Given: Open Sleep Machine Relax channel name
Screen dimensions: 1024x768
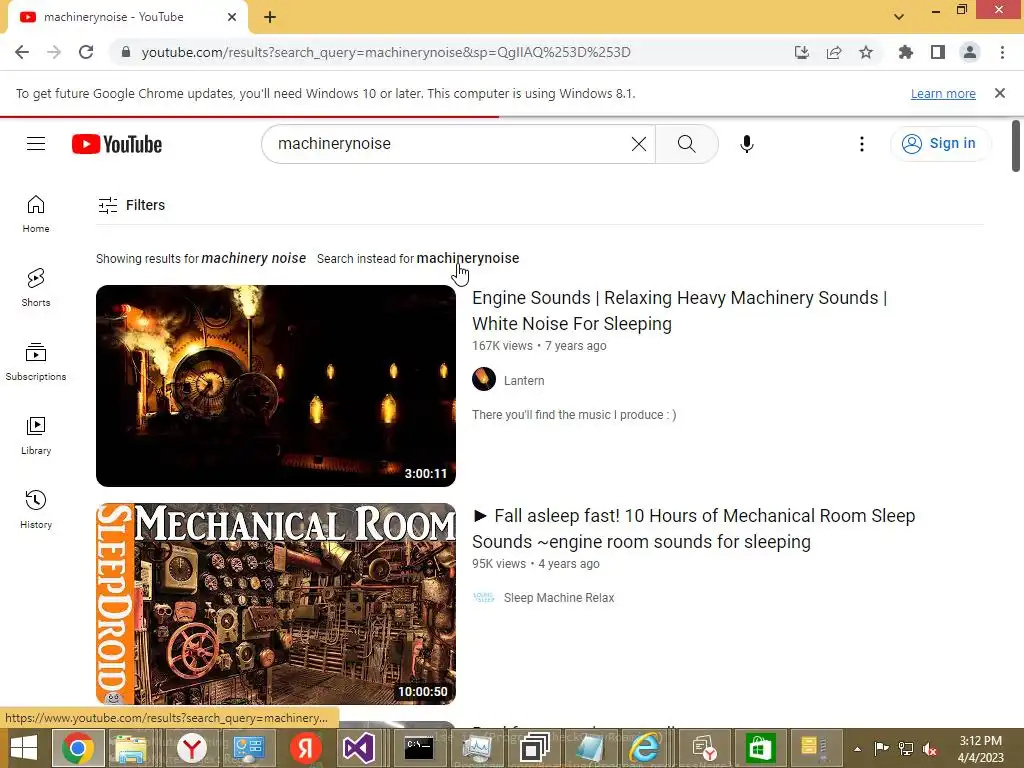Looking at the screenshot, I should pos(559,598).
